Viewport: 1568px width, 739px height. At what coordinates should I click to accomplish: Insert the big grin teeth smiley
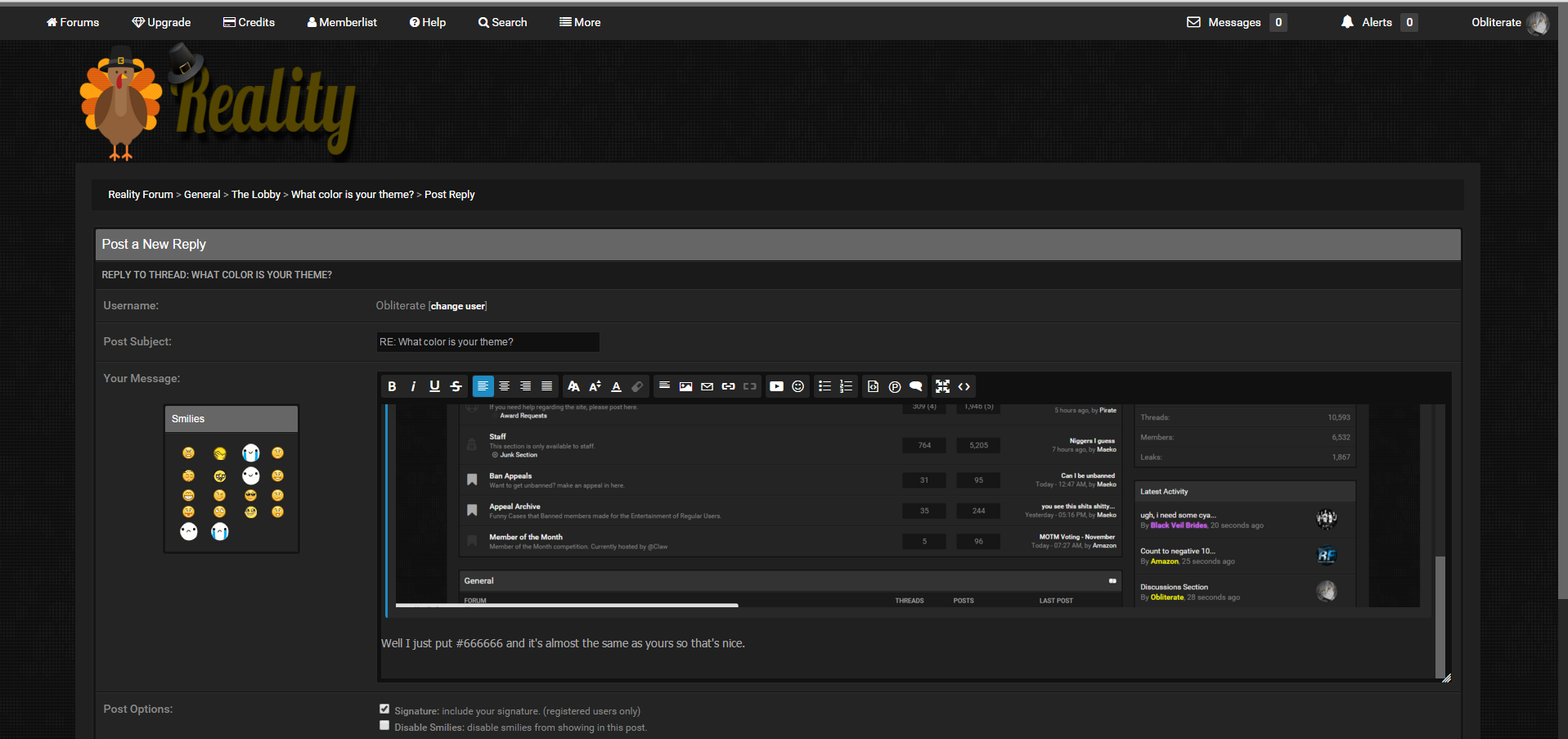tap(189, 495)
